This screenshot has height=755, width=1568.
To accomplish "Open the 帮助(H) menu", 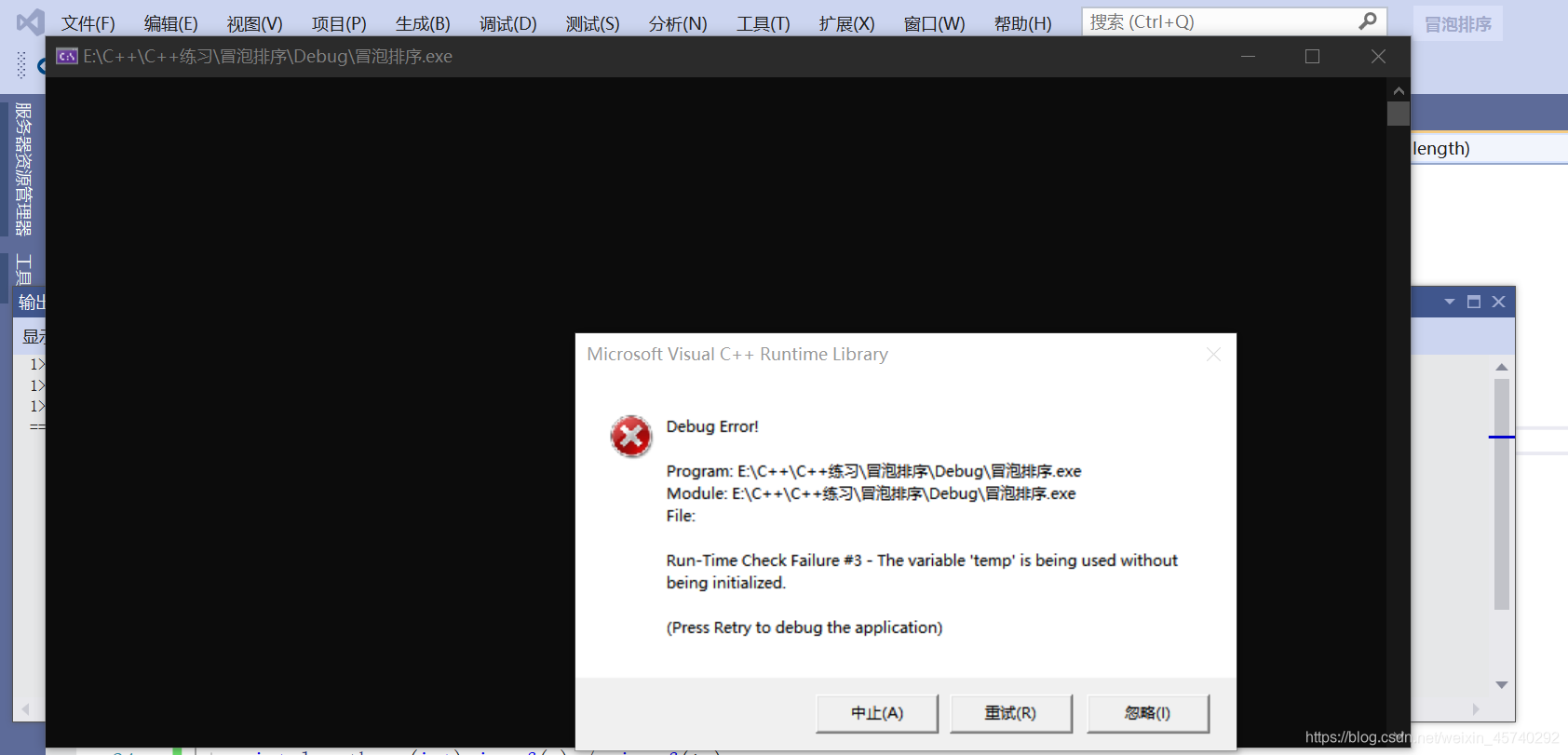I will point(1022,23).
